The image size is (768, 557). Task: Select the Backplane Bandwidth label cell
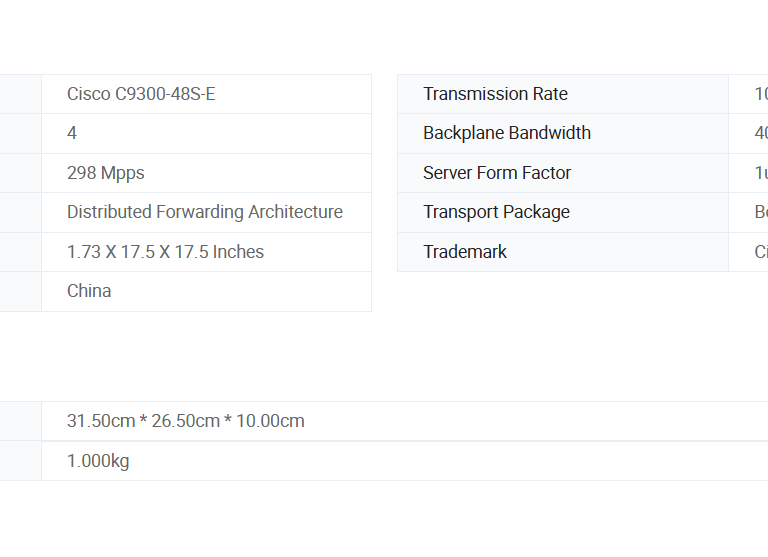click(x=507, y=133)
